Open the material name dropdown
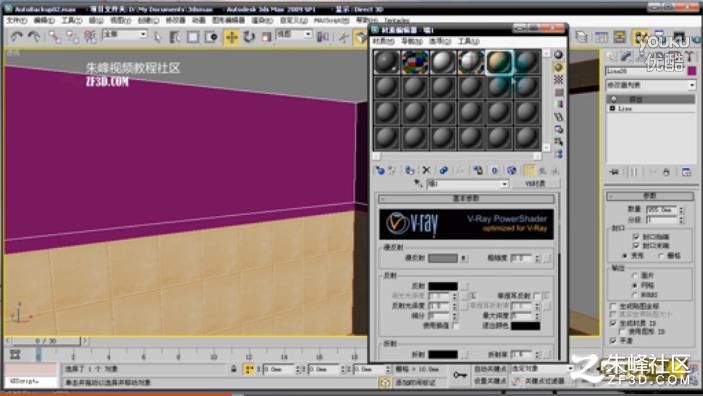 467,184
